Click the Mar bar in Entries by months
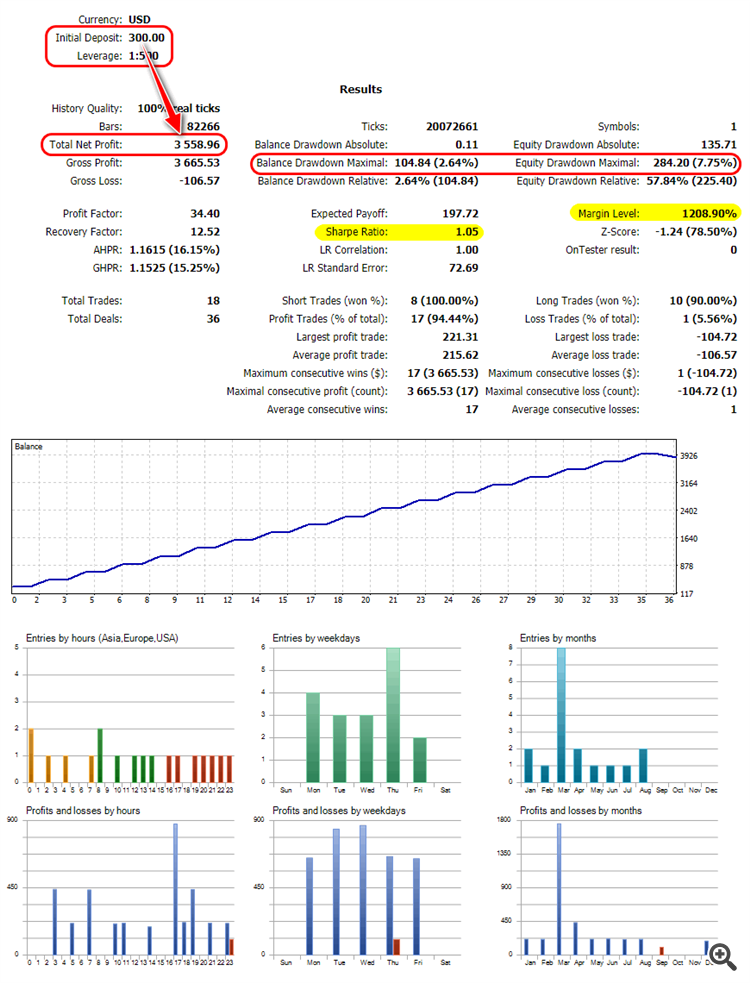This screenshot has height=983, width=750. [561, 715]
